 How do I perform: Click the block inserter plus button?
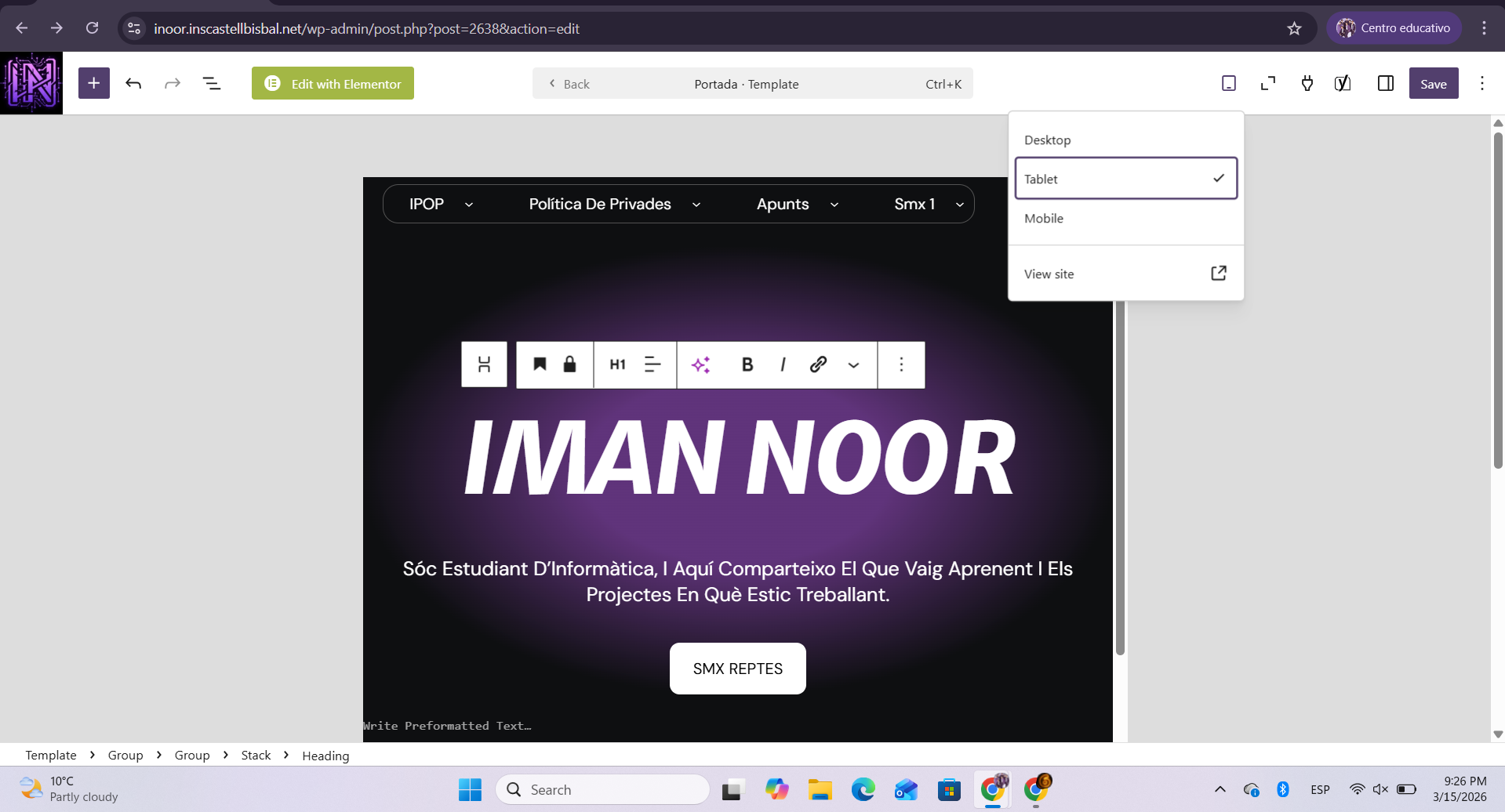pyautogui.click(x=93, y=83)
